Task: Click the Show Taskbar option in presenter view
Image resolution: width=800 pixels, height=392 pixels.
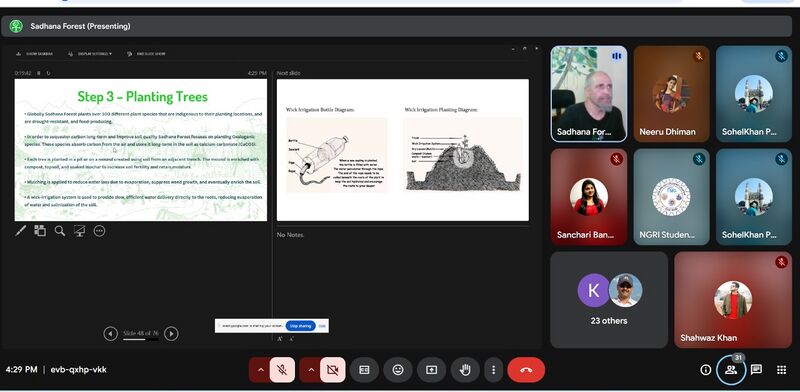Action: click(x=34, y=54)
